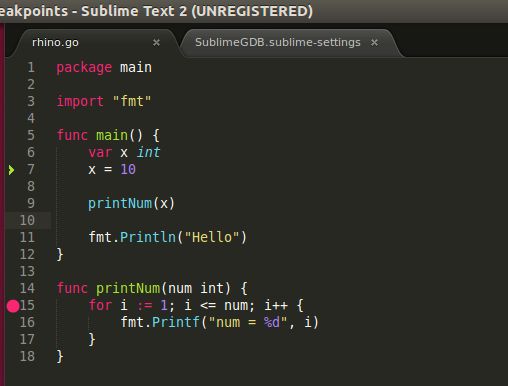Screen dimensions: 508x386
Task: Click the italic 'int' type on line 6
Action: (148, 152)
